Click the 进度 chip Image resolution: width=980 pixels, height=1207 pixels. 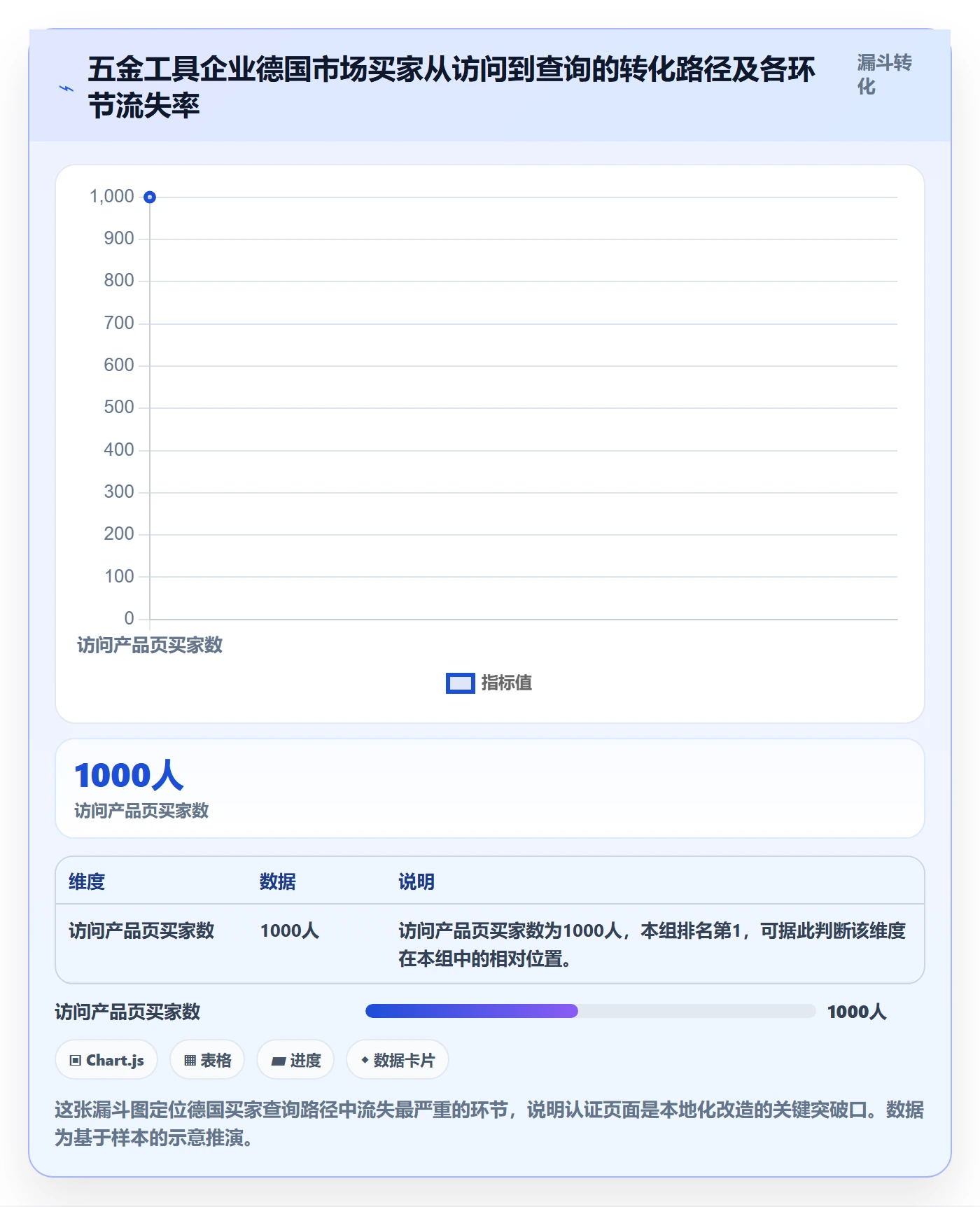tap(295, 1060)
